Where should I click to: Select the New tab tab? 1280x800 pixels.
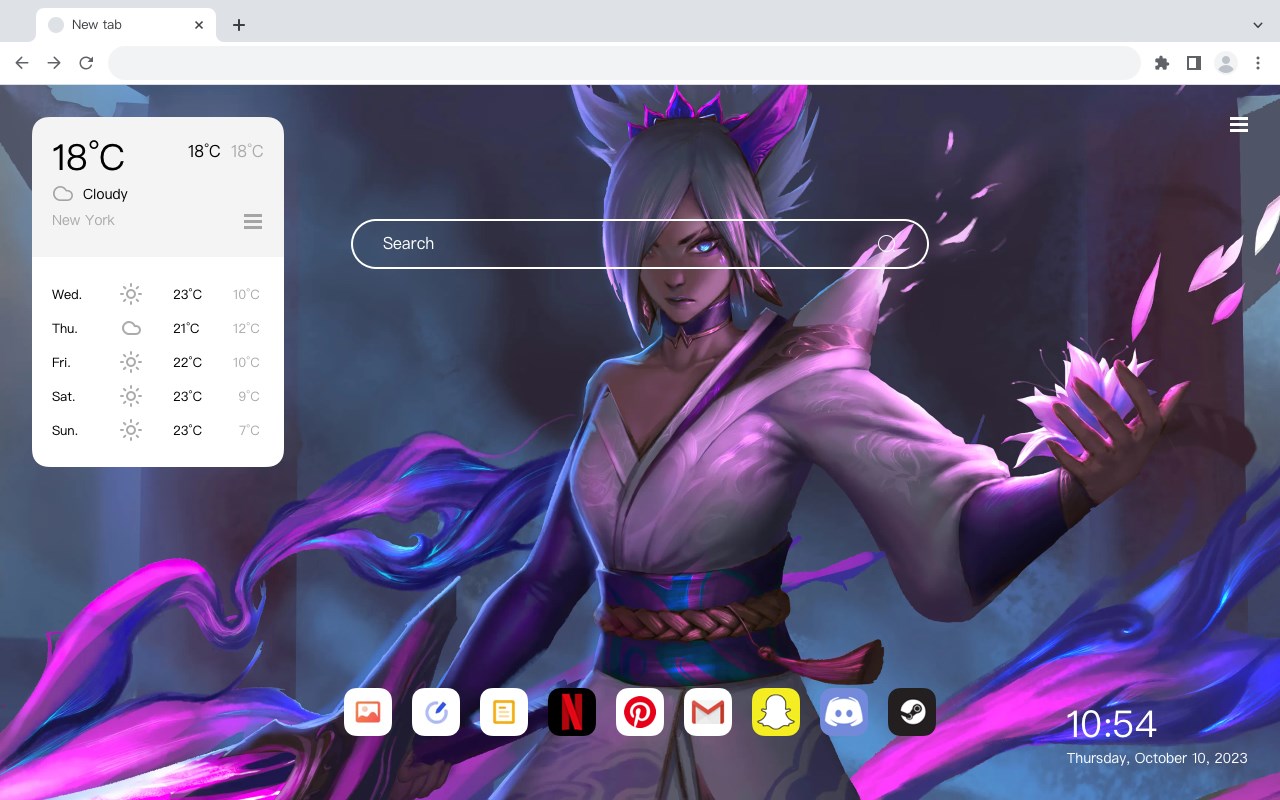click(126, 25)
